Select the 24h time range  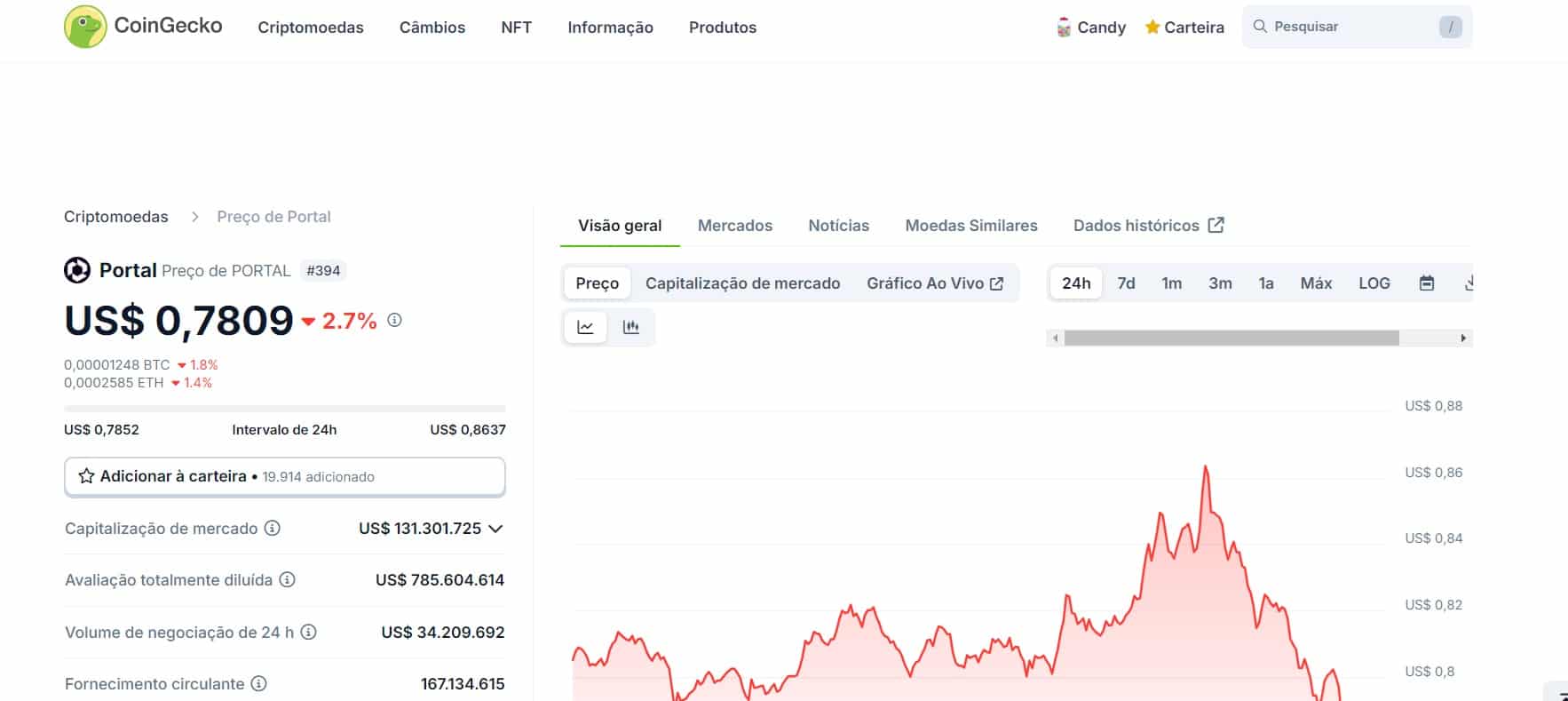(x=1076, y=283)
